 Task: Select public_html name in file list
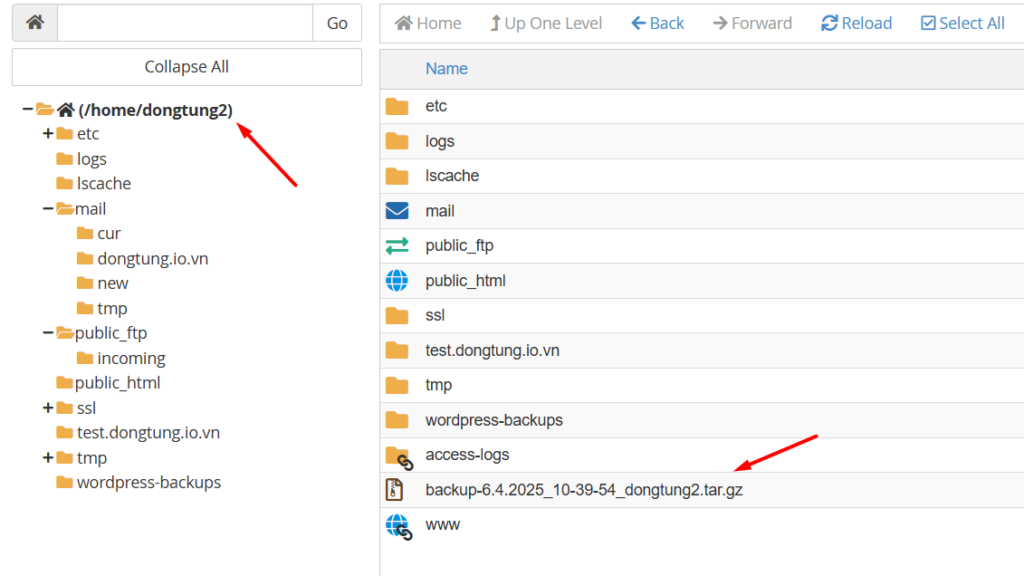pos(465,281)
